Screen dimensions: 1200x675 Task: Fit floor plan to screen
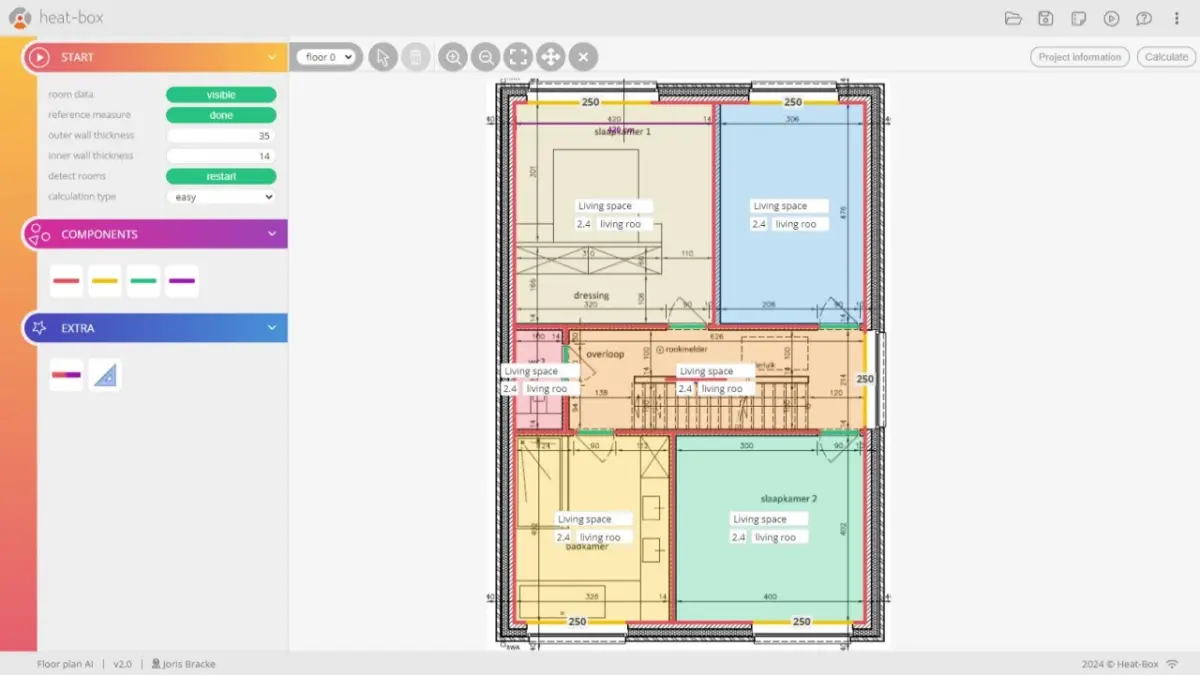tap(518, 57)
